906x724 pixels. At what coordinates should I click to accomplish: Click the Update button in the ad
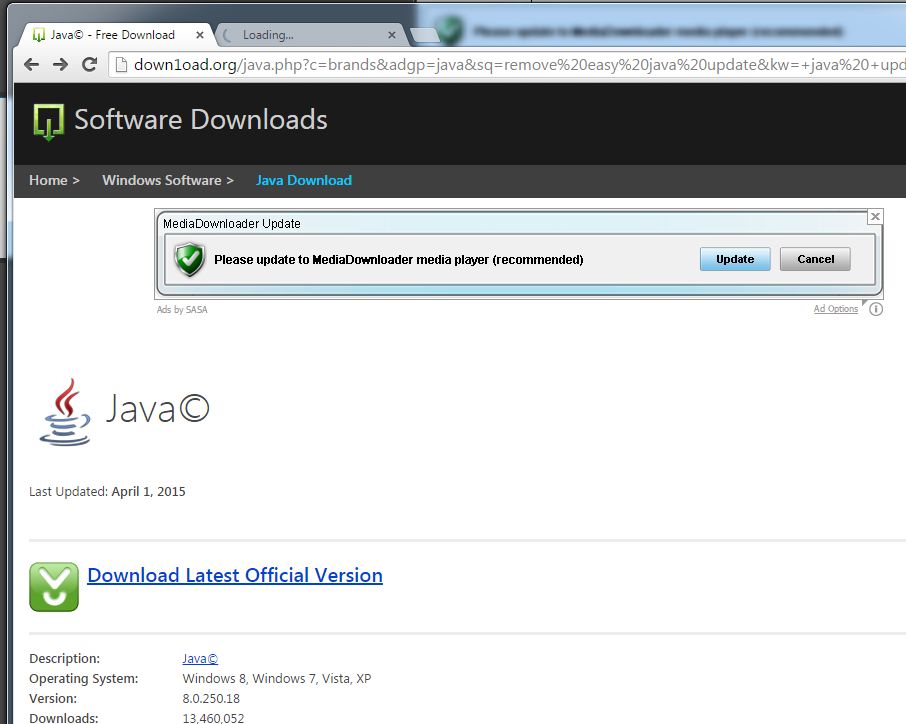(735, 259)
